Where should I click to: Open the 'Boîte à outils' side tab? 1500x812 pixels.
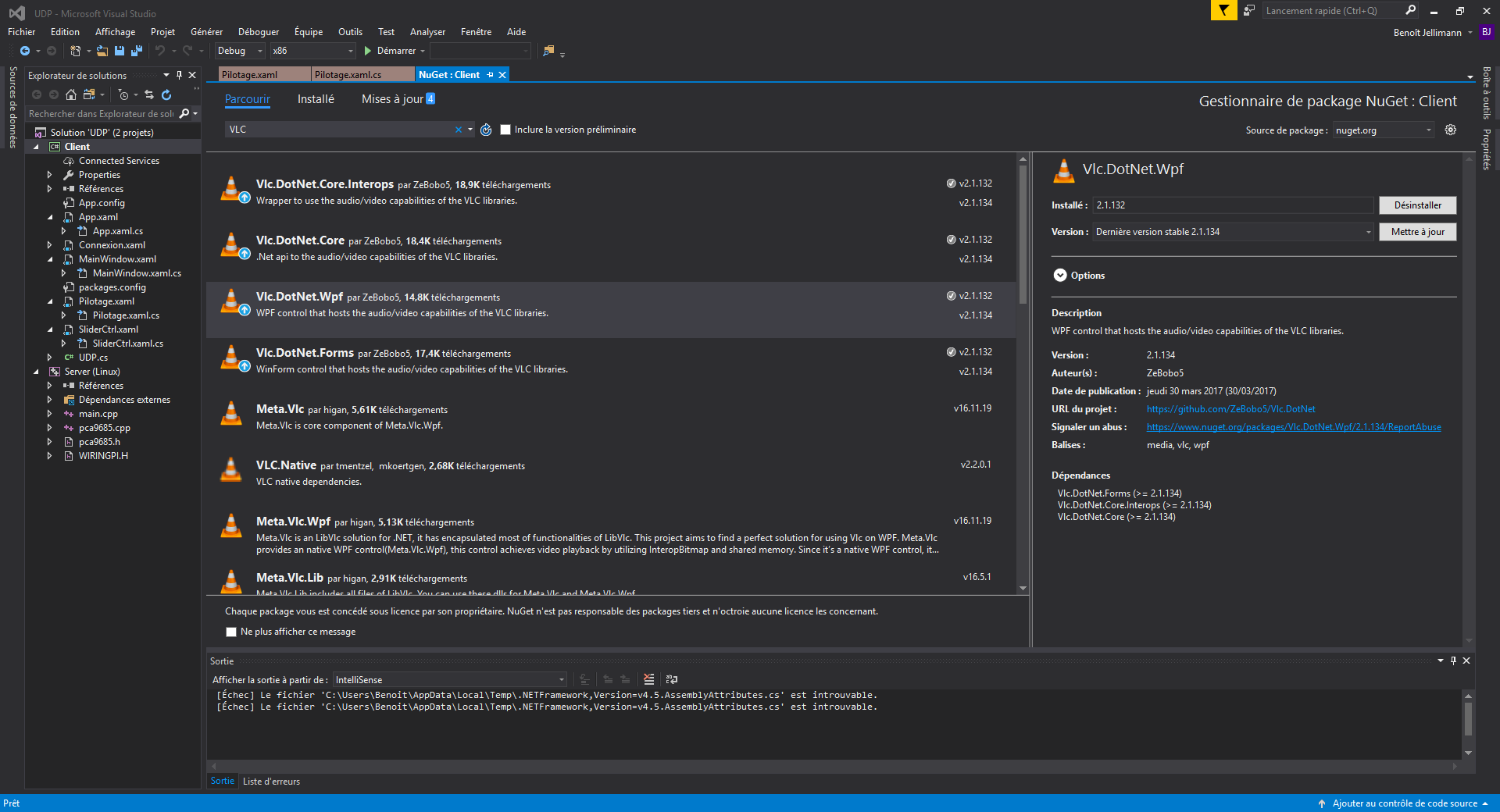[x=1487, y=93]
